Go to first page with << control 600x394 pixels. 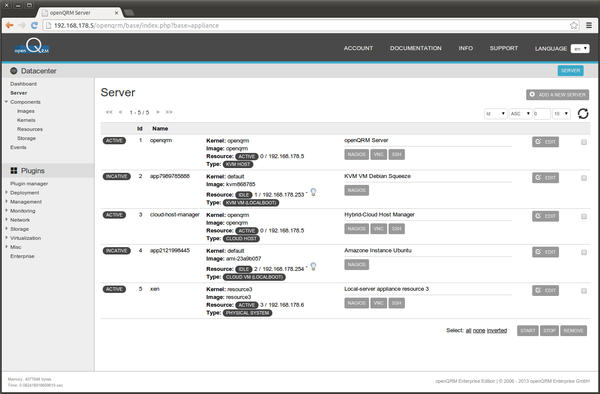click(x=109, y=112)
